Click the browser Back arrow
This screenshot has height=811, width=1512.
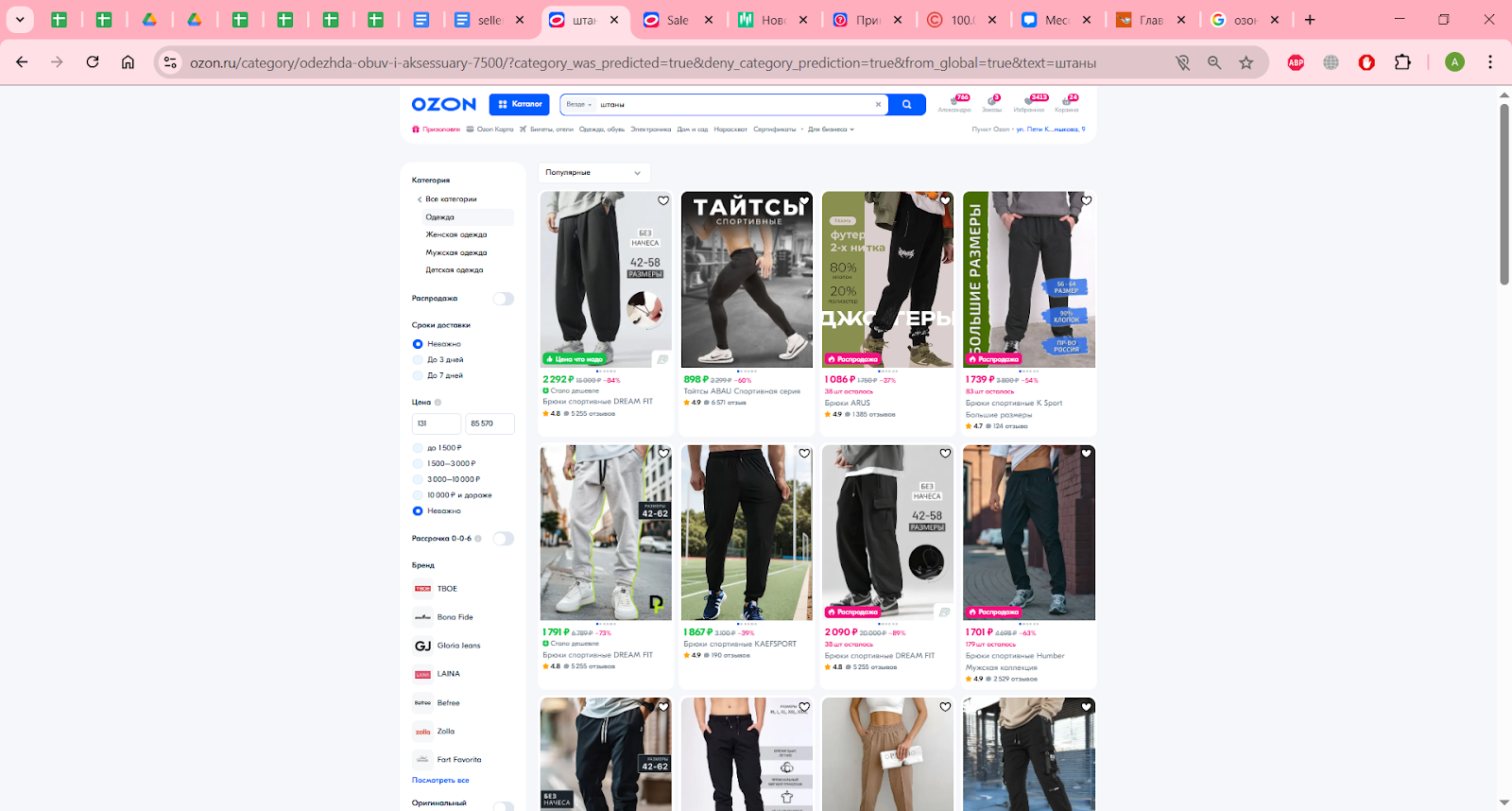click(22, 62)
